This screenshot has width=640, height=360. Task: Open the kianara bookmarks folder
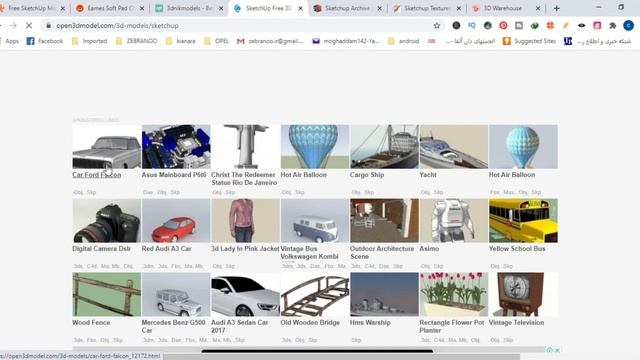(x=180, y=41)
